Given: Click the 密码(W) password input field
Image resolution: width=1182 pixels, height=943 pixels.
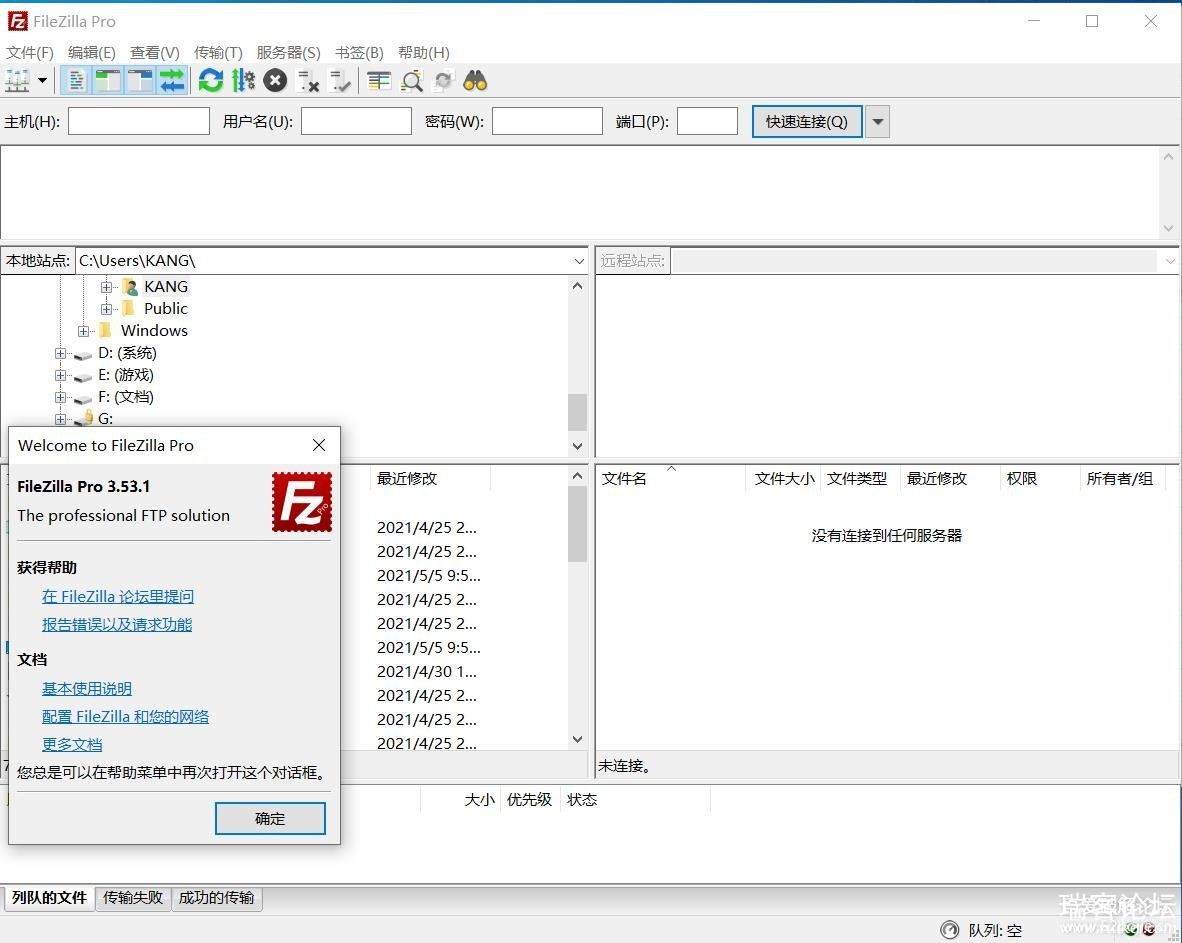Looking at the screenshot, I should click(x=547, y=121).
